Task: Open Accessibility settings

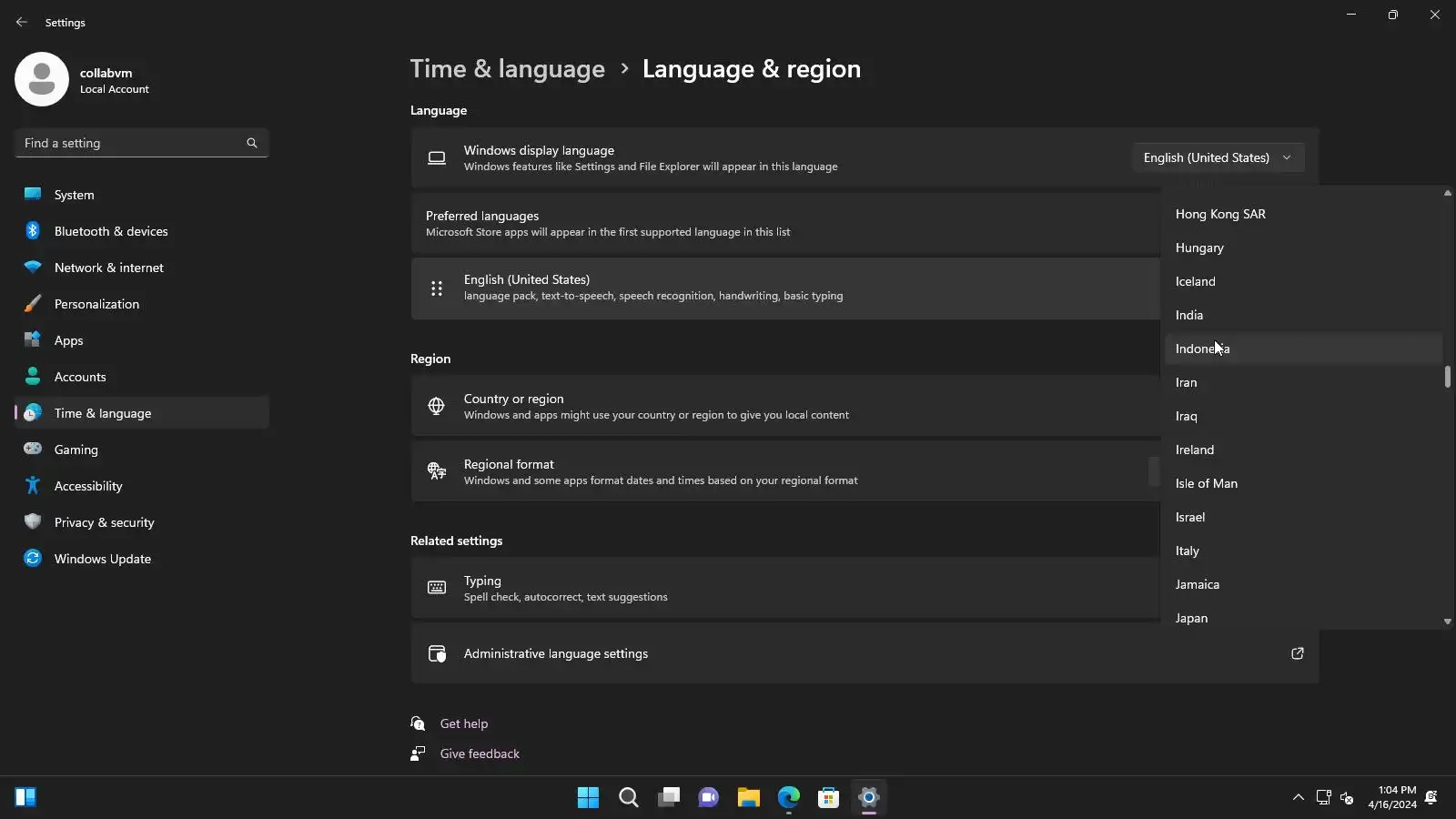Action: pos(142,486)
